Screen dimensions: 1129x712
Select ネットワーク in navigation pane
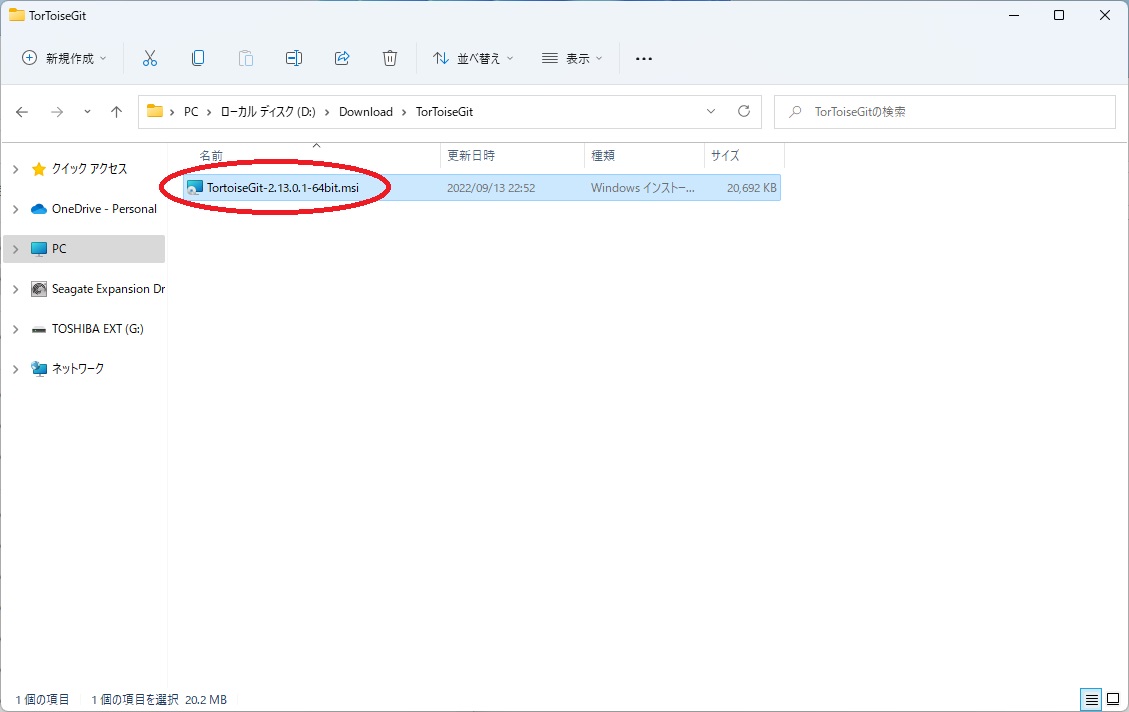[78, 369]
